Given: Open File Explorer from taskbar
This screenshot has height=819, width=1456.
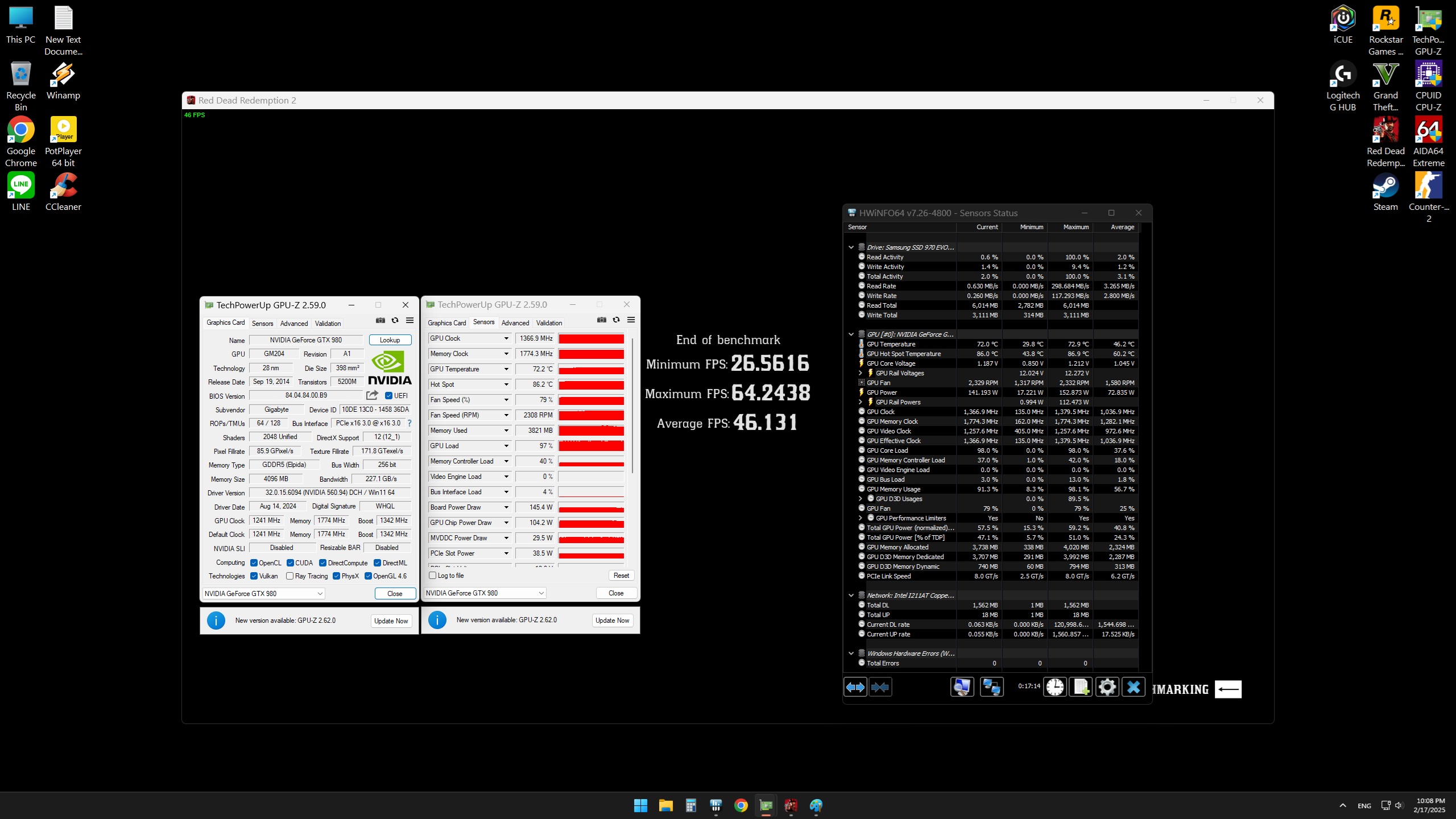Looking at the screenshot, I should coord(665,805).
